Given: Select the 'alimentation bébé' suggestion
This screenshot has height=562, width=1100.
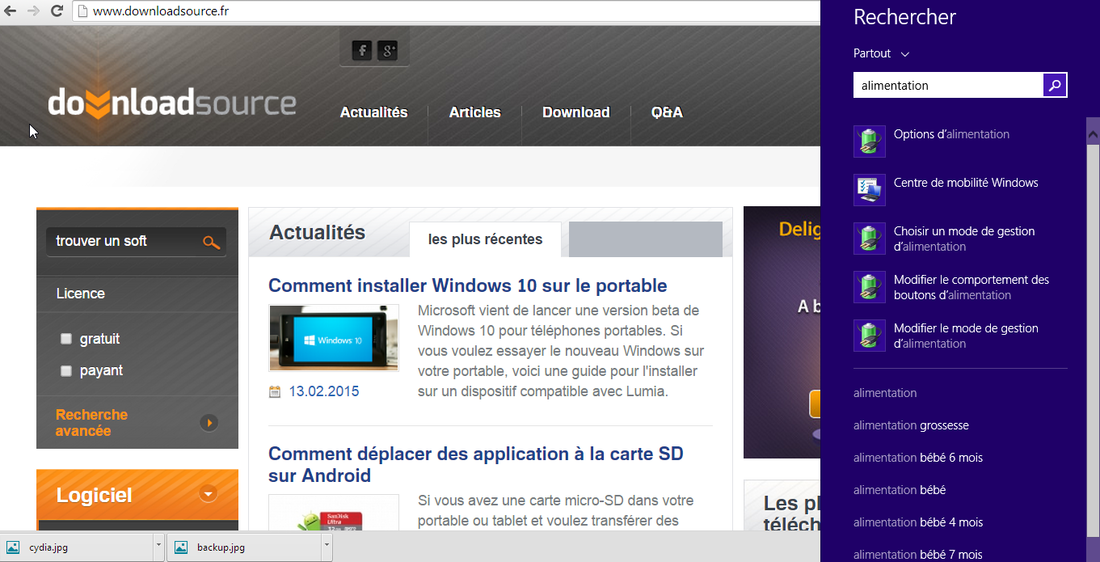Looking at the screenshot, I should click(x=899, y=490).
